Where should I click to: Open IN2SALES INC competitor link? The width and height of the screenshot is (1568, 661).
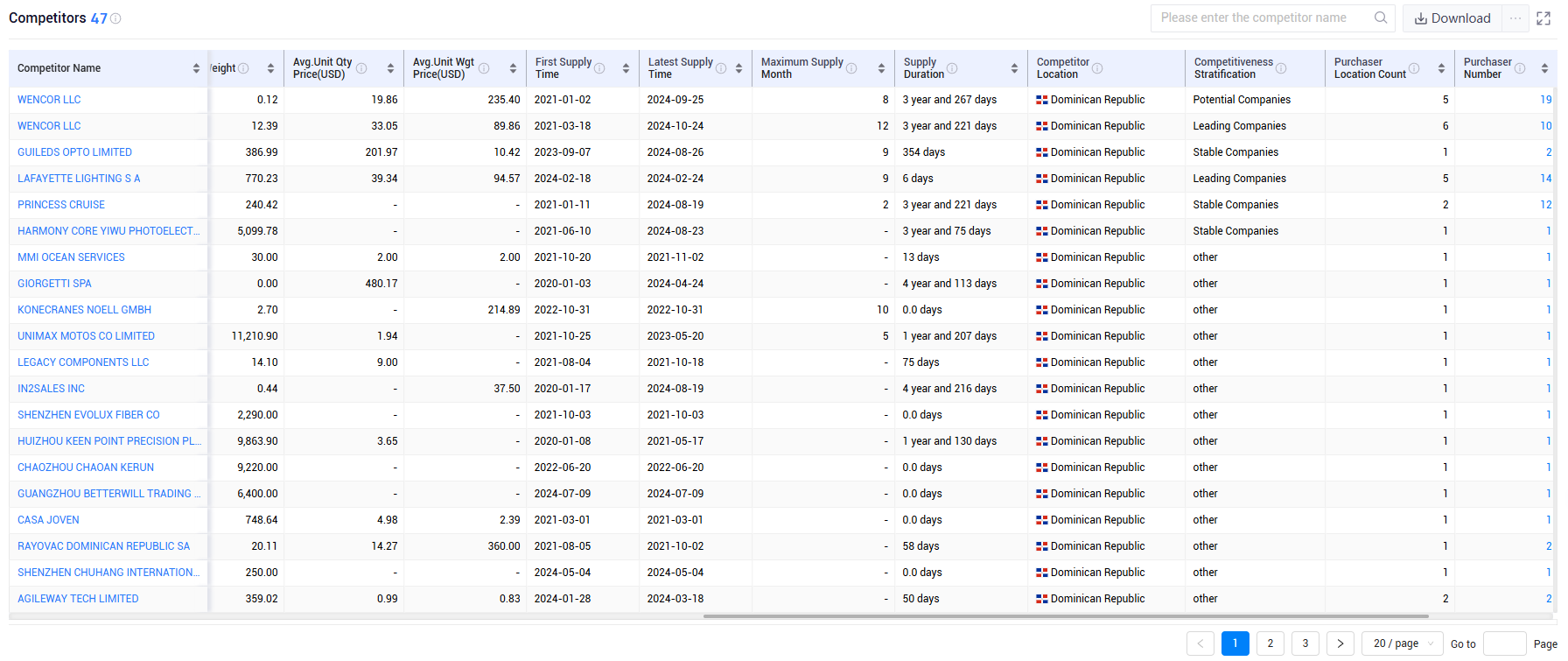(x=51, y=389)
